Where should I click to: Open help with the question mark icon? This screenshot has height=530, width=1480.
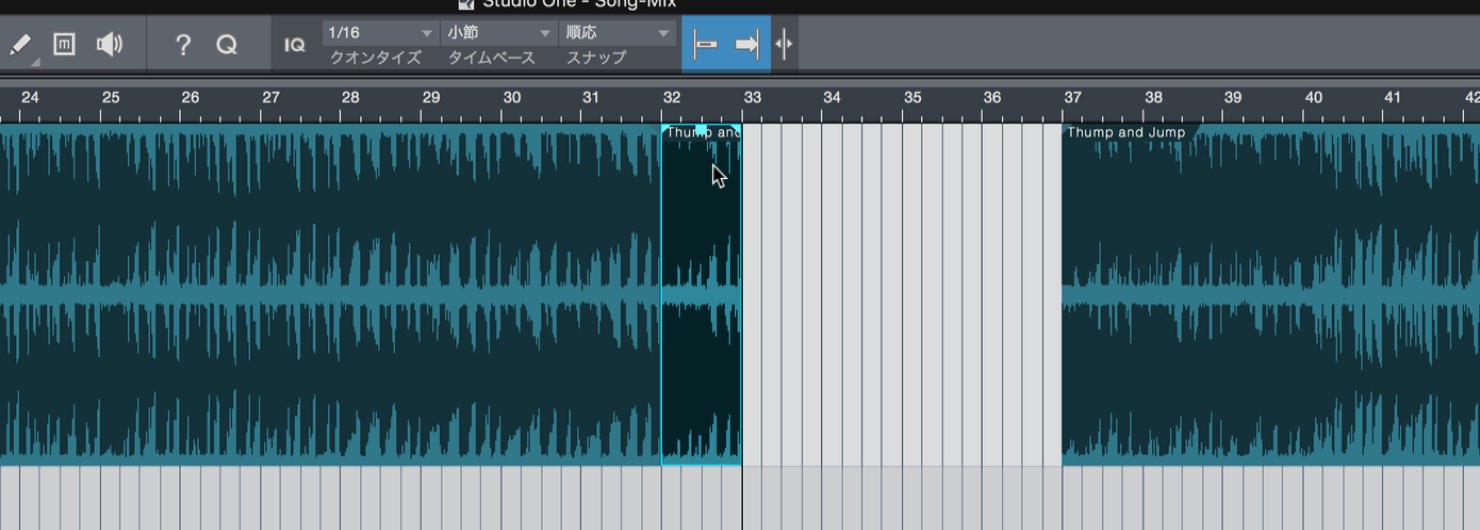183,45
